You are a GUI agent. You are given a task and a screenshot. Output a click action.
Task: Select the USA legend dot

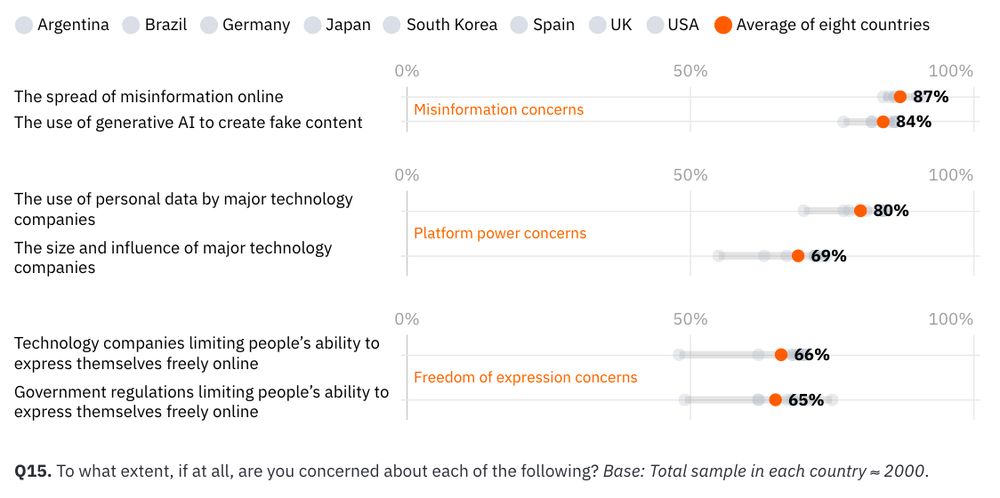655,25
